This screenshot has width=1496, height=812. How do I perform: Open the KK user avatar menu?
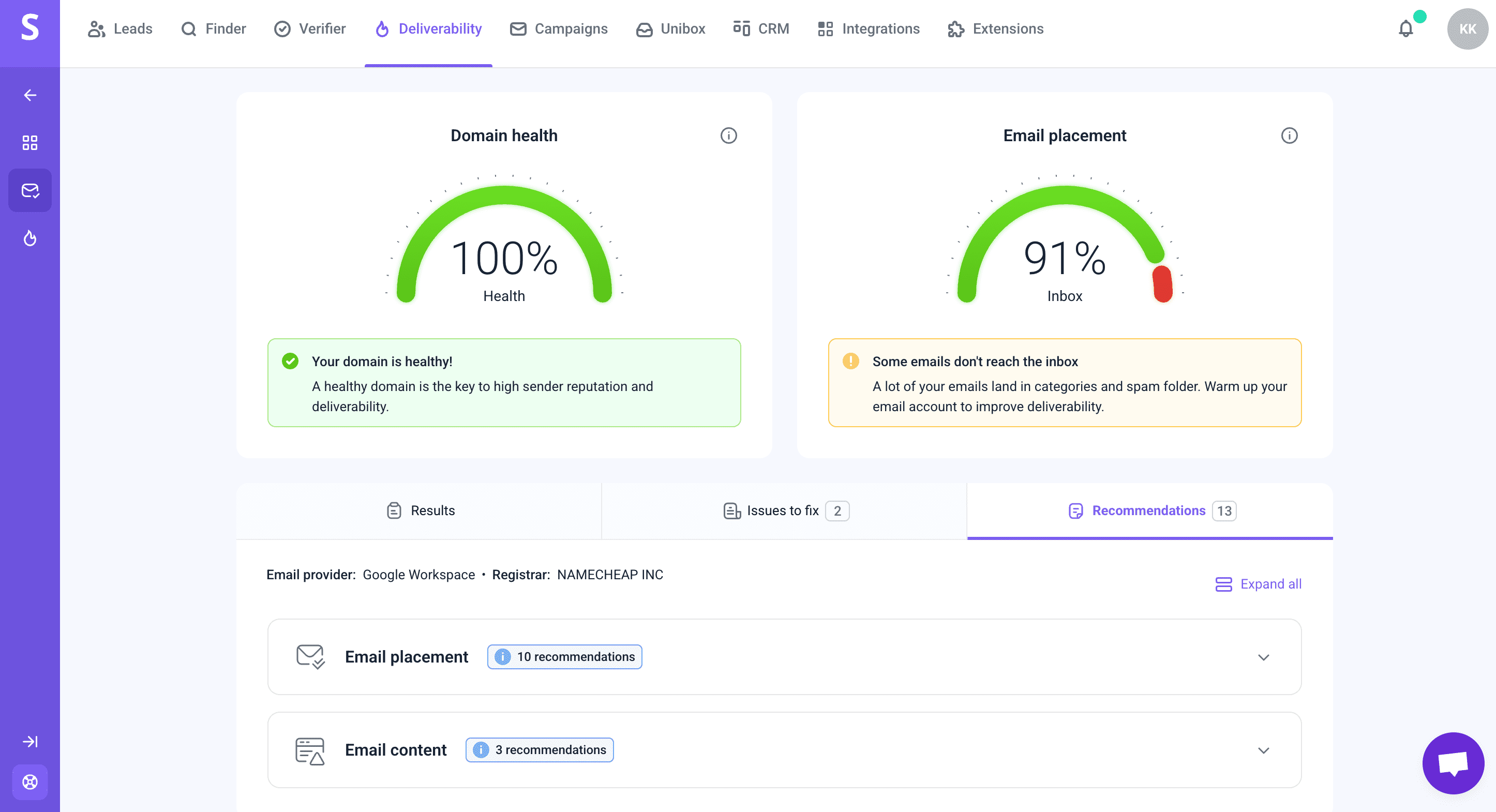pos(1467,28)
